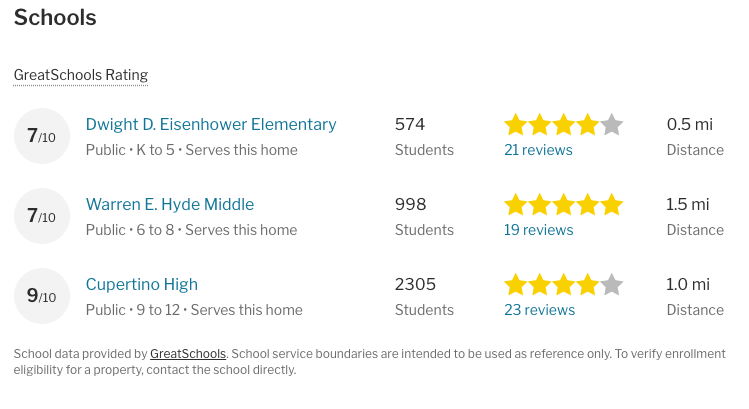Open Warren E. Hyde Middle school link

170,204
